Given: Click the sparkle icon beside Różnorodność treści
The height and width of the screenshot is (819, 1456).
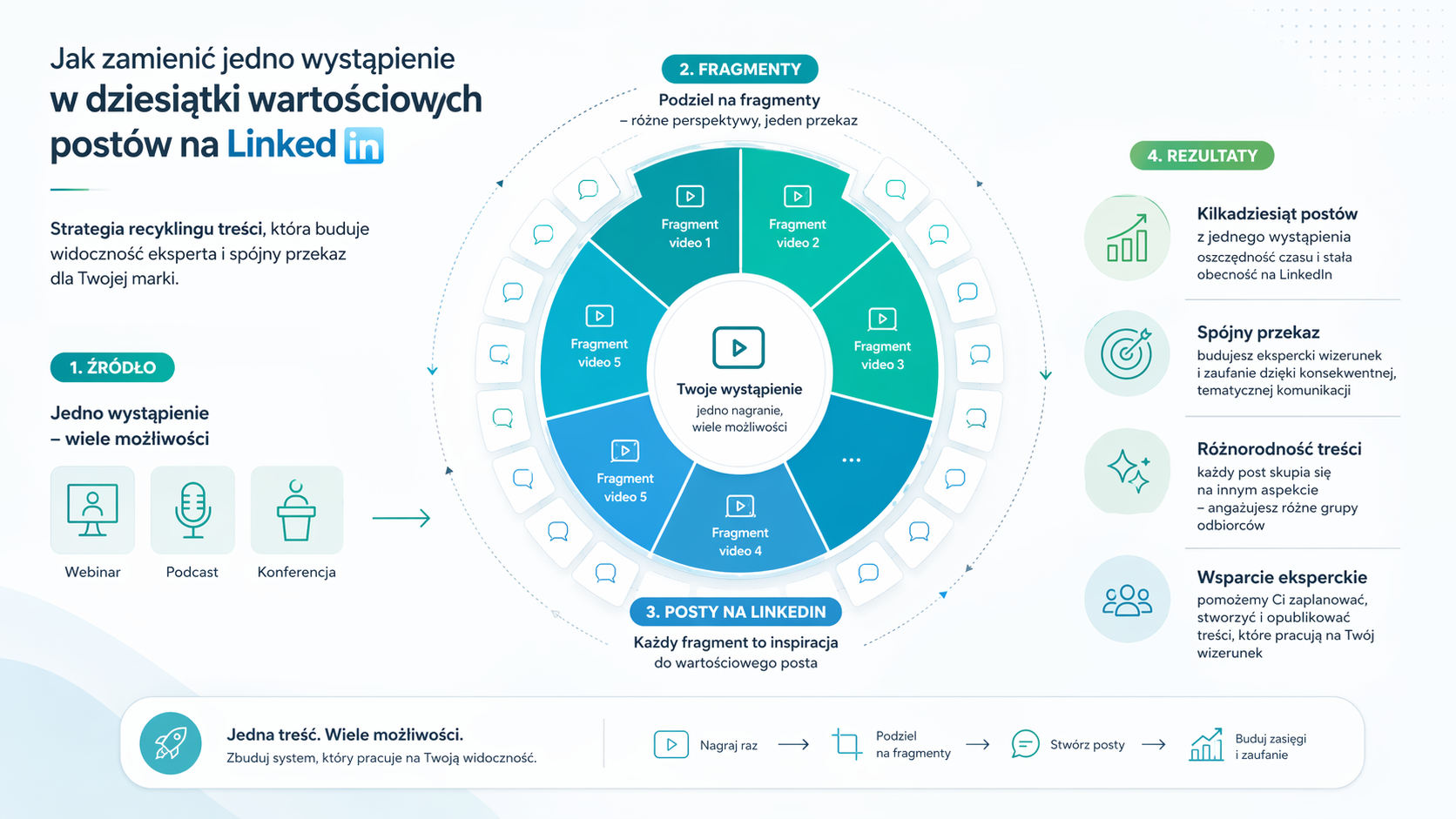Looking at the screenshot, I should 1128,472.
